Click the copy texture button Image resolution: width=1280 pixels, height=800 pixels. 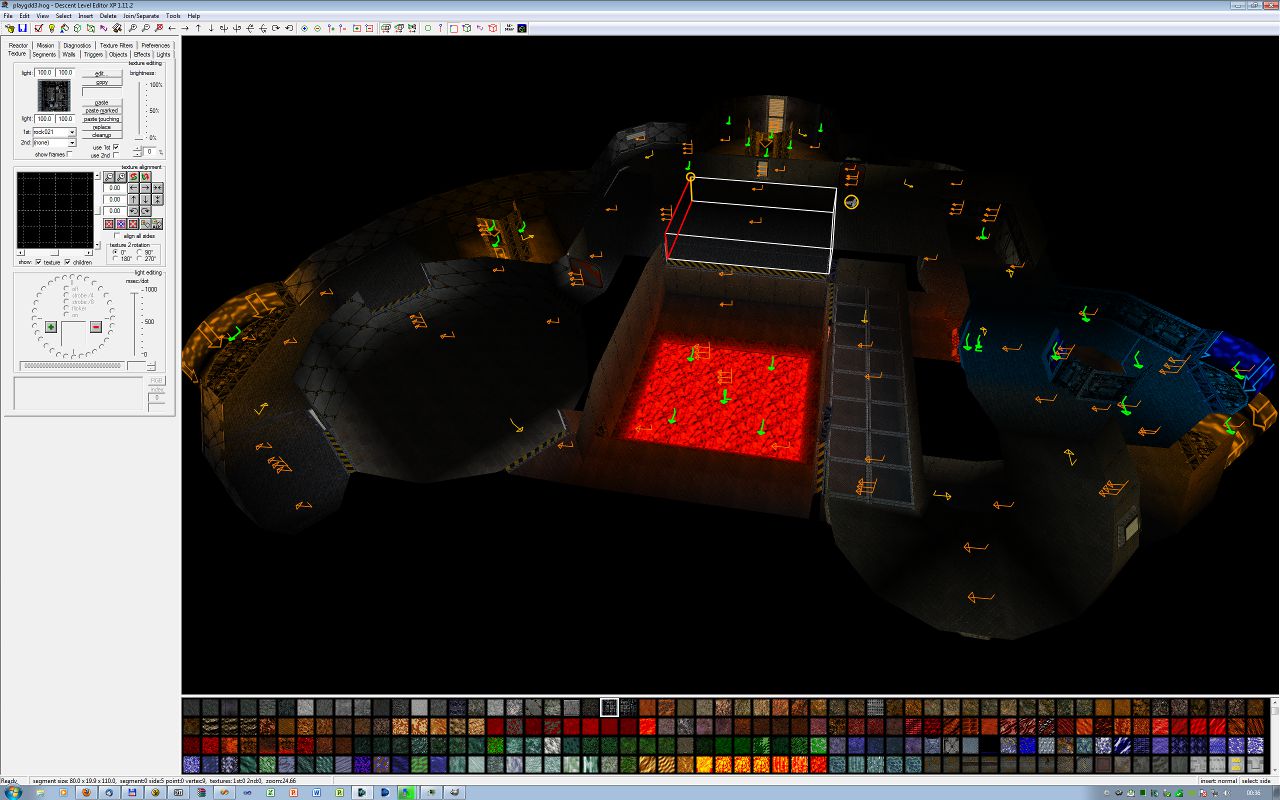(101, 82)
